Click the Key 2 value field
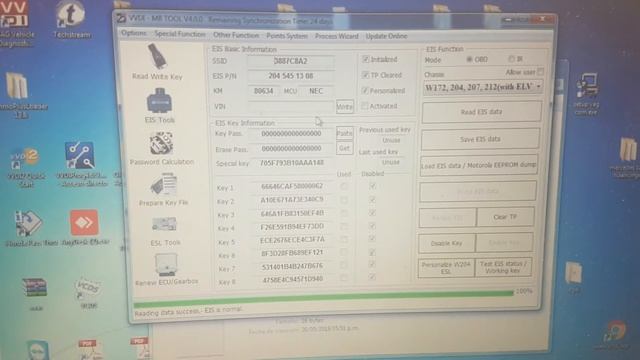This screenshot has width=640, height=360. pyautogui.click(x=292, y=200)
